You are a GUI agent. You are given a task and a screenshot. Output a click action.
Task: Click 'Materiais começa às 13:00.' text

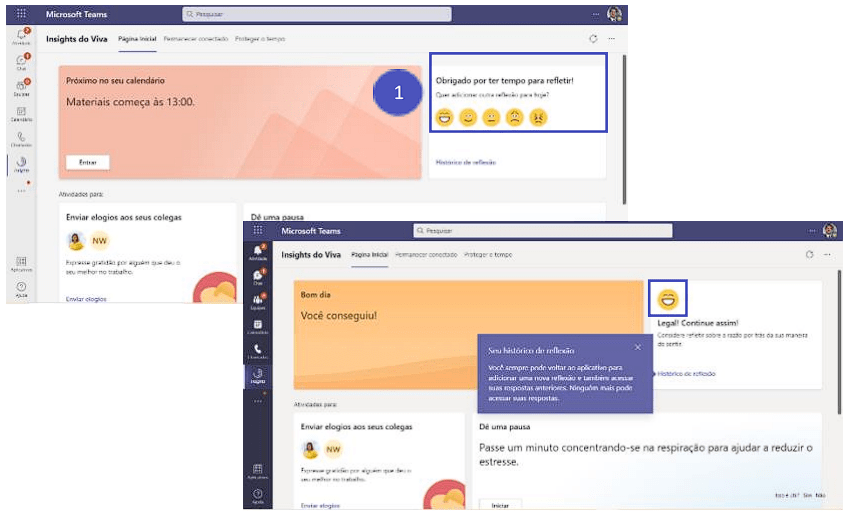(130, 102)
